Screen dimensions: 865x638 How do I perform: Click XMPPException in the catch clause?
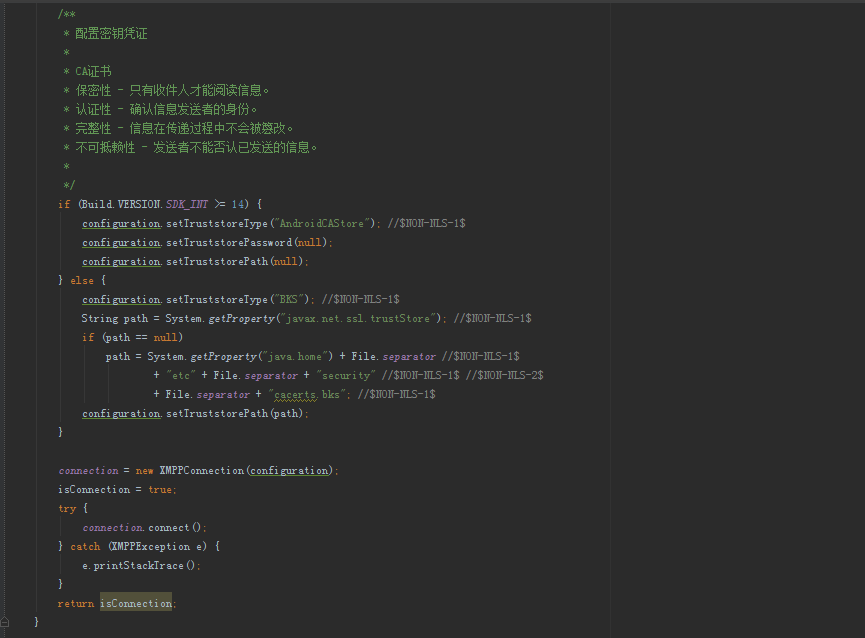coord(151,546)
